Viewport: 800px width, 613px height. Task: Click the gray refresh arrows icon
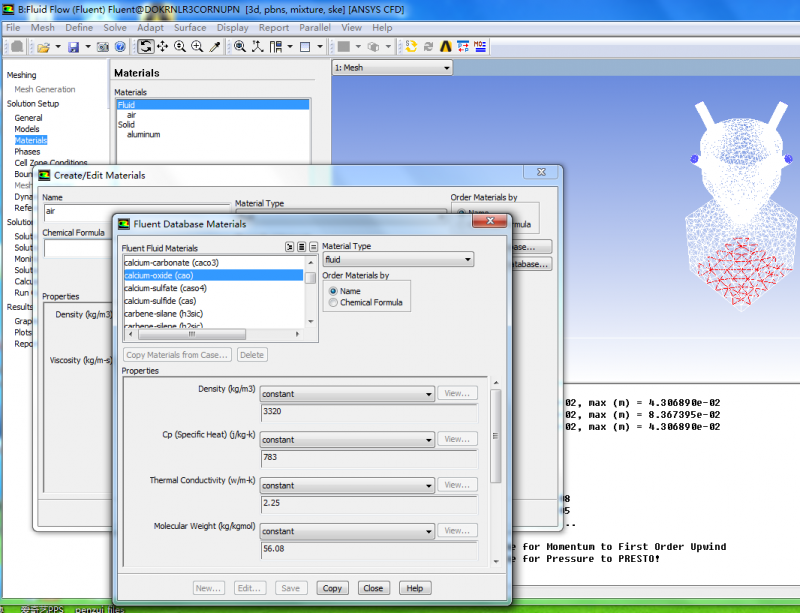[429, 46]
